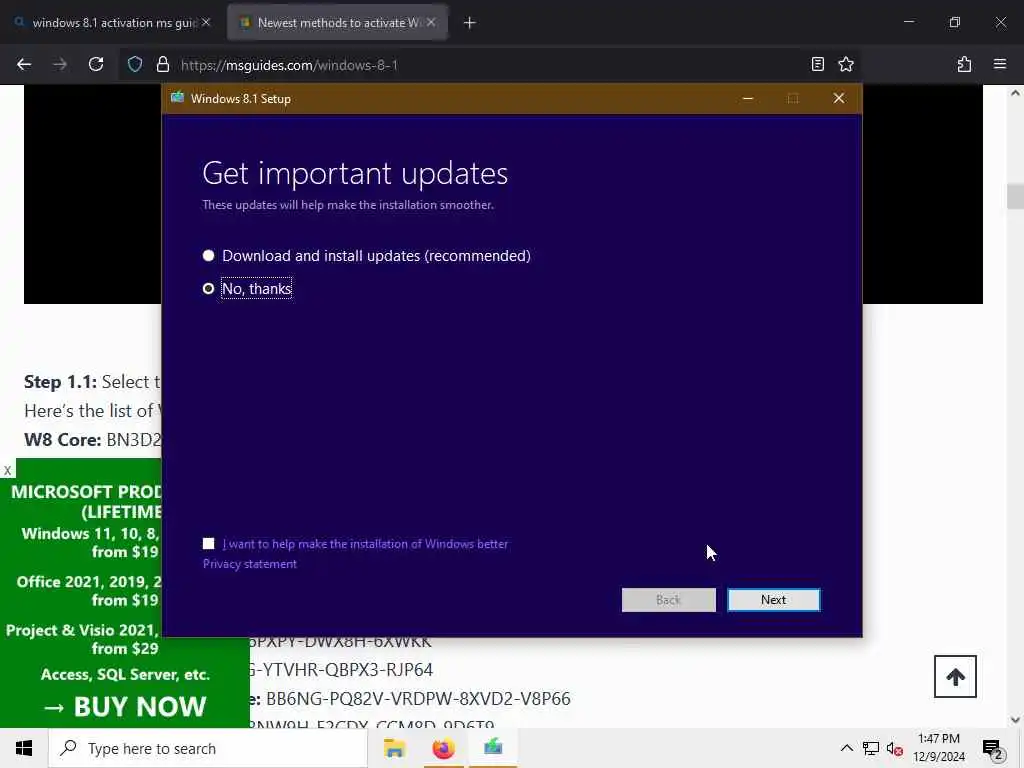The width and height of the screenshot is (1024, 768).
Task: Click the page scrollbar up arrow
Action: point(1015,93)
